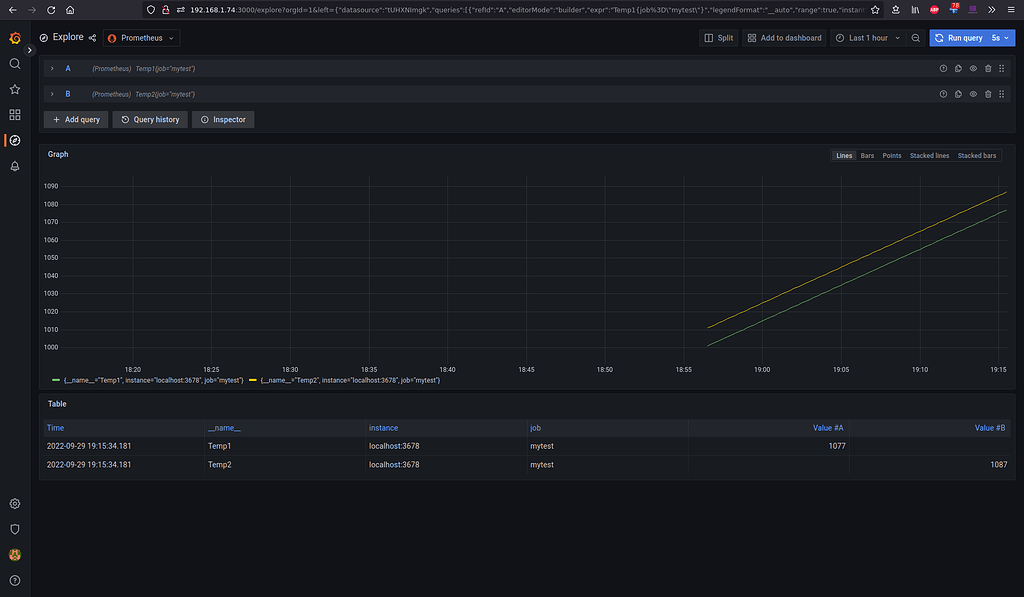Screen dimensions: 1024x597
Task: Disable query A with the eye toggle
Action: [x=972, y=68]
